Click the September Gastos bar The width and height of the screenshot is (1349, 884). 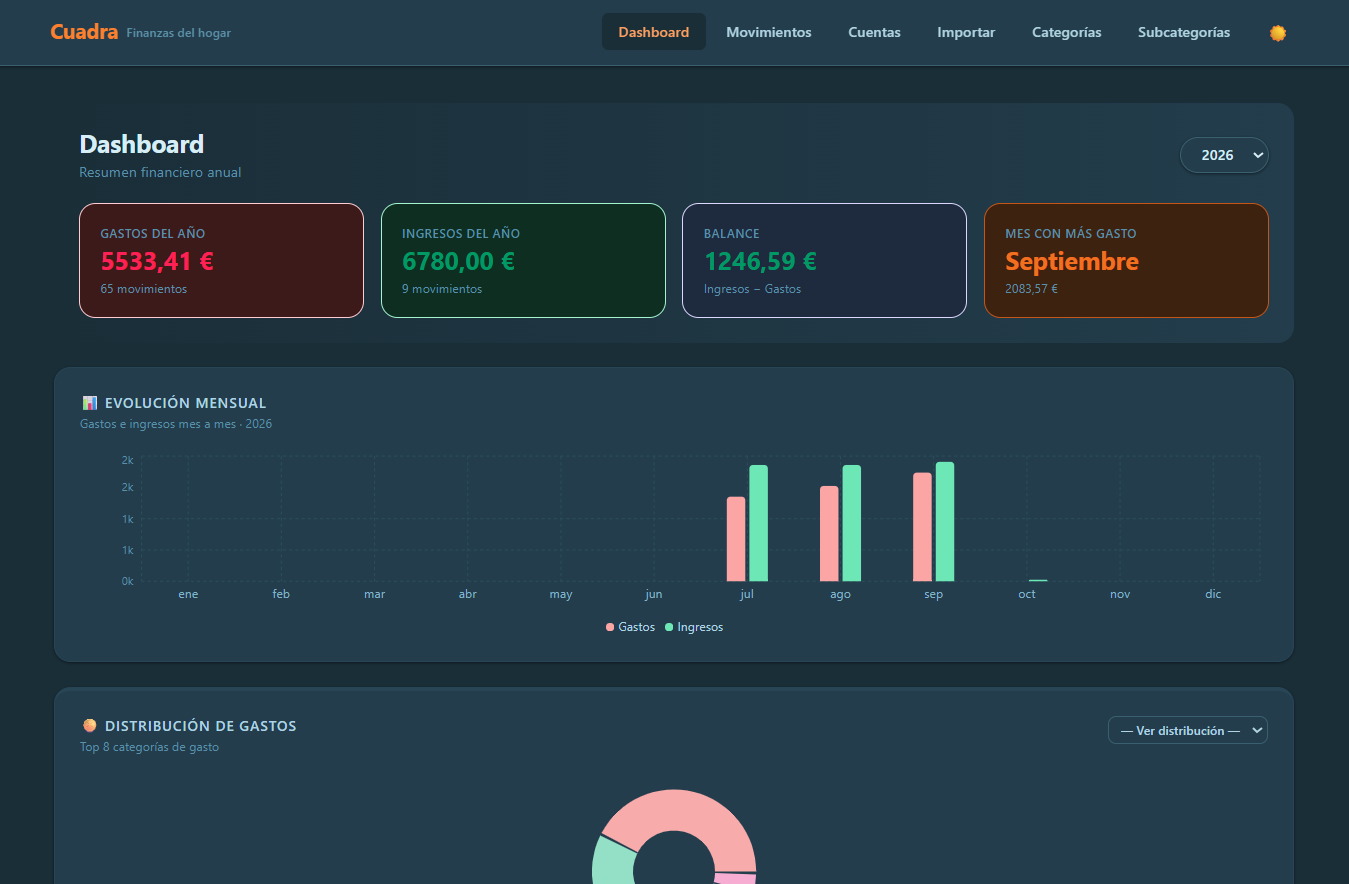point(922,527)
